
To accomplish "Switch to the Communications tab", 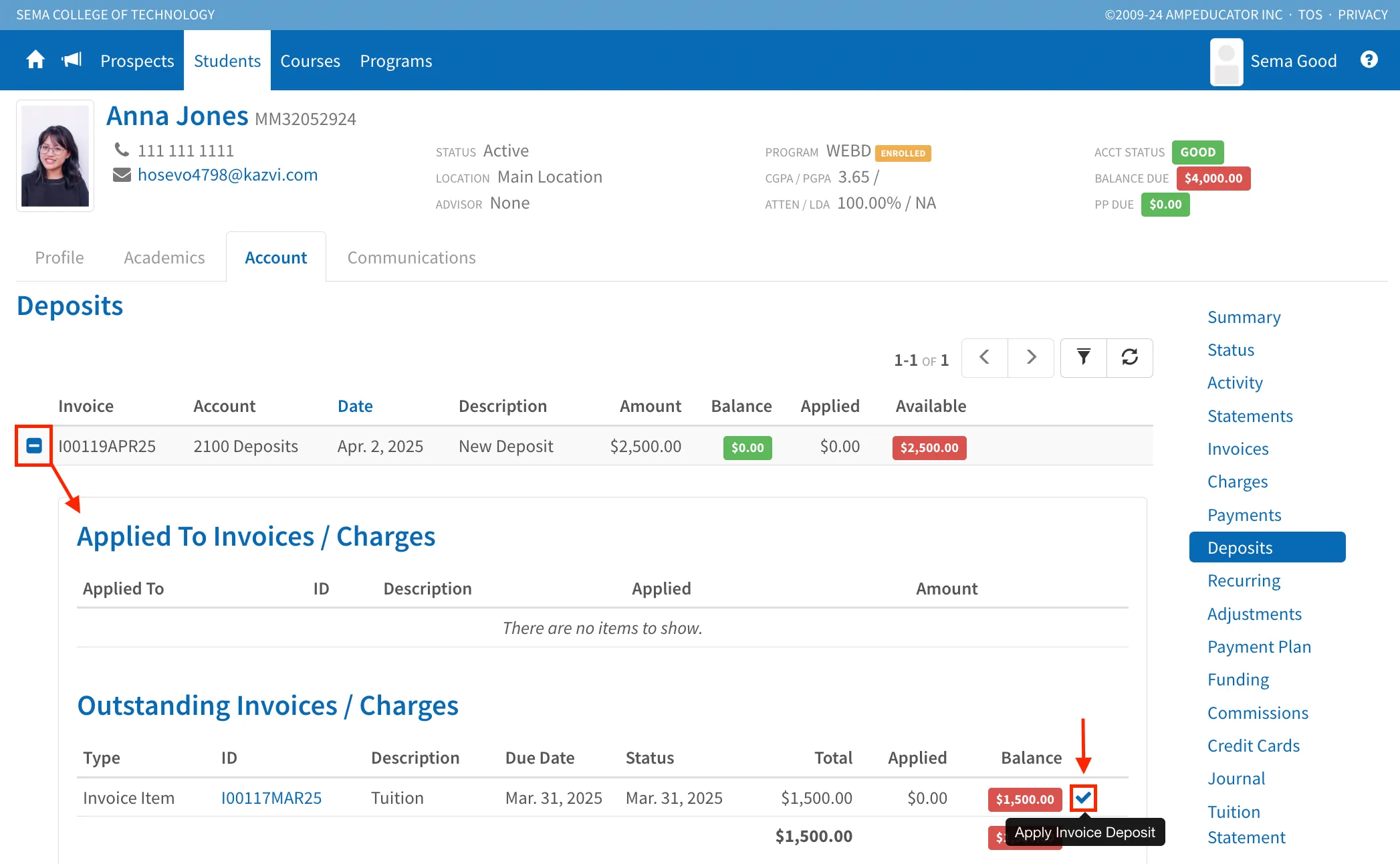I will [411, 257].
